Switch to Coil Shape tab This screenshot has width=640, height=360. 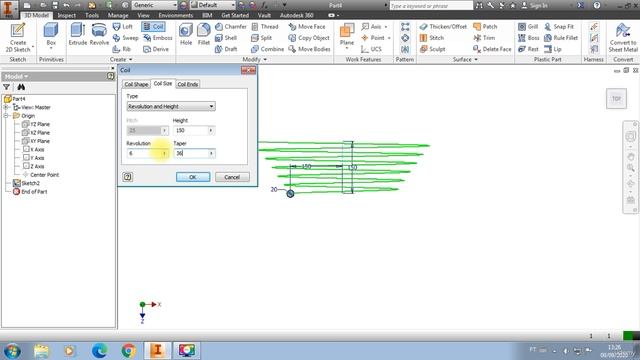tap(136, 84)
